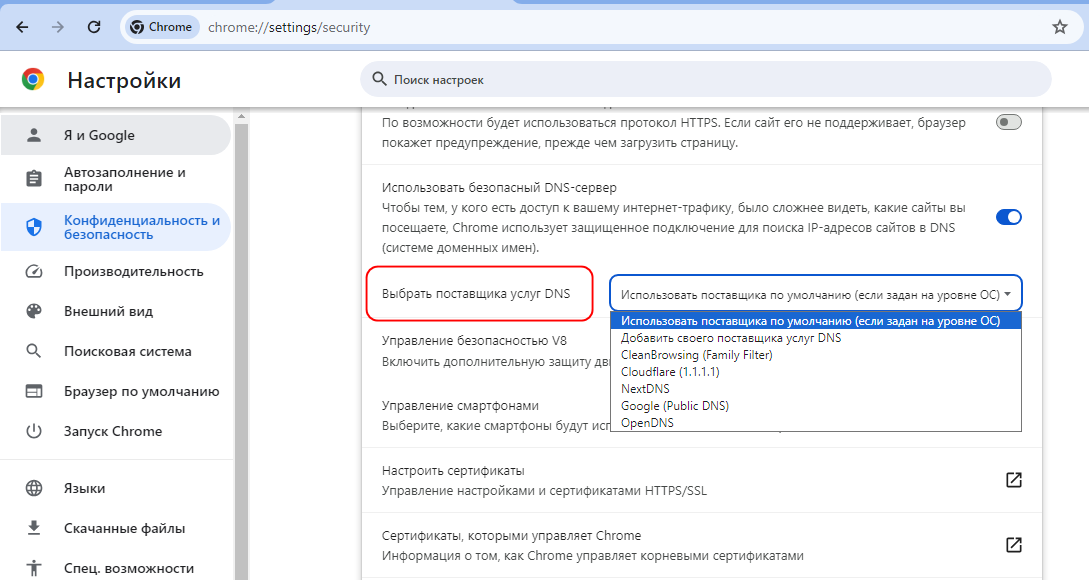The image size is (1089, 580).
Task: Open Сертификаты, которыми управляет Chrome row
Action: [x=701, y=545]
